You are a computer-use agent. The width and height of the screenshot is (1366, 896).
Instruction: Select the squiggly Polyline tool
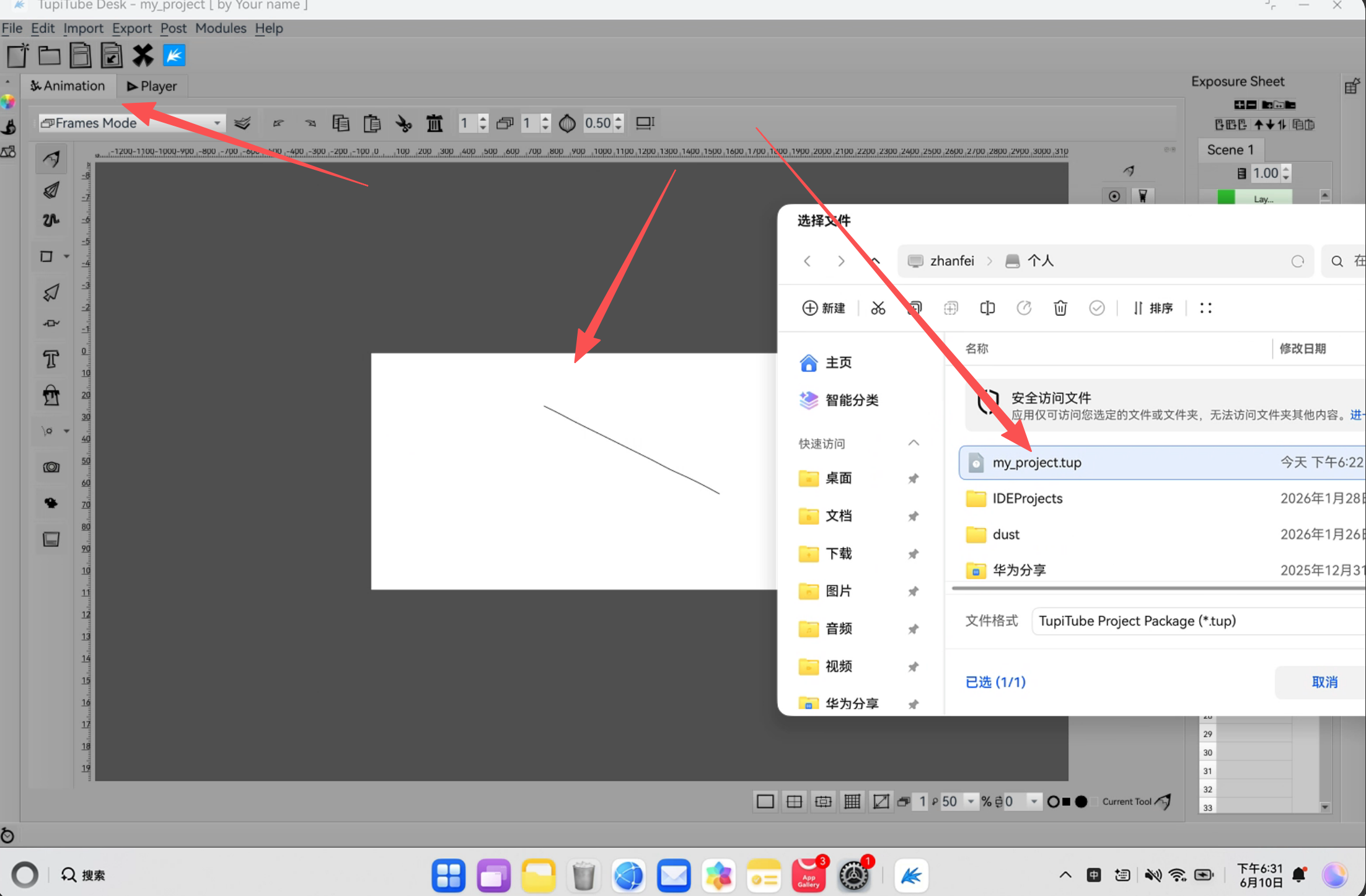pos(51,220)
